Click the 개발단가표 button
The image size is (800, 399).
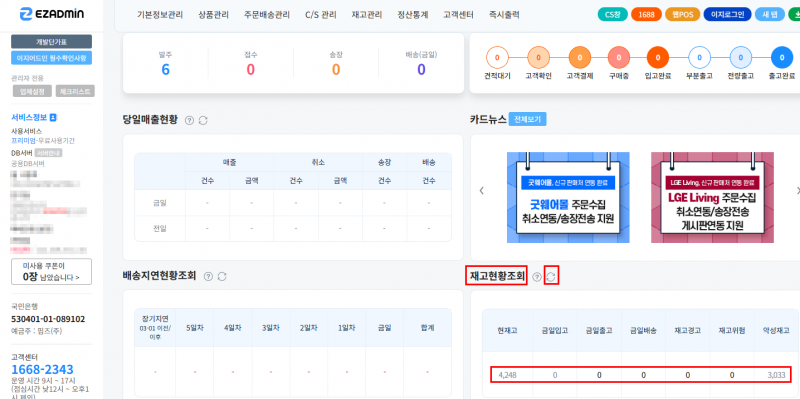pyautogui.click(x=52, y=41)
